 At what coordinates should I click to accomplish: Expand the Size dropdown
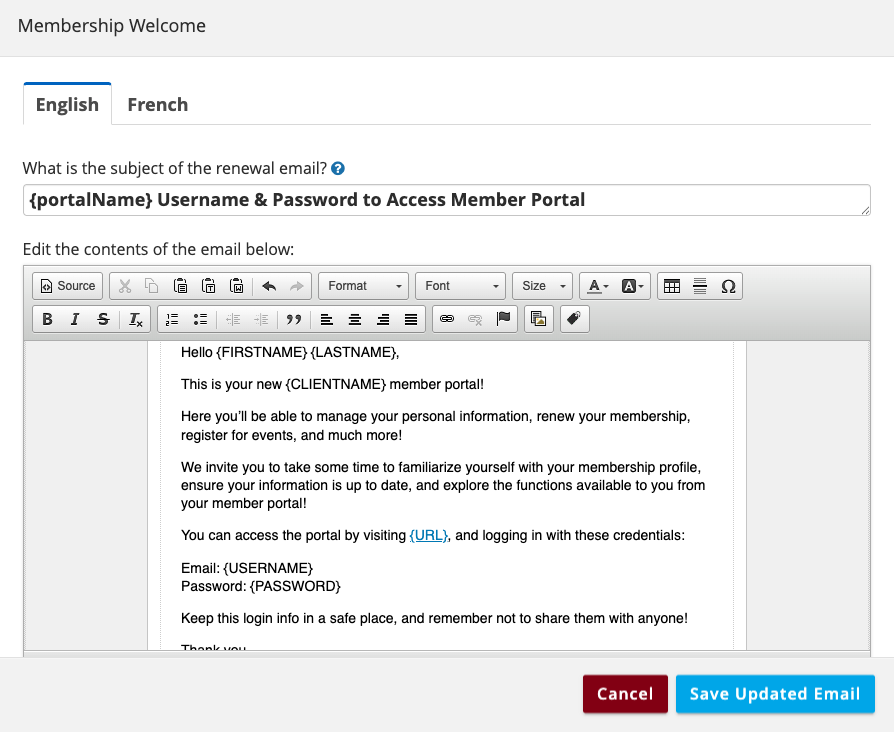pyautogui.click(x=543, y=286)
